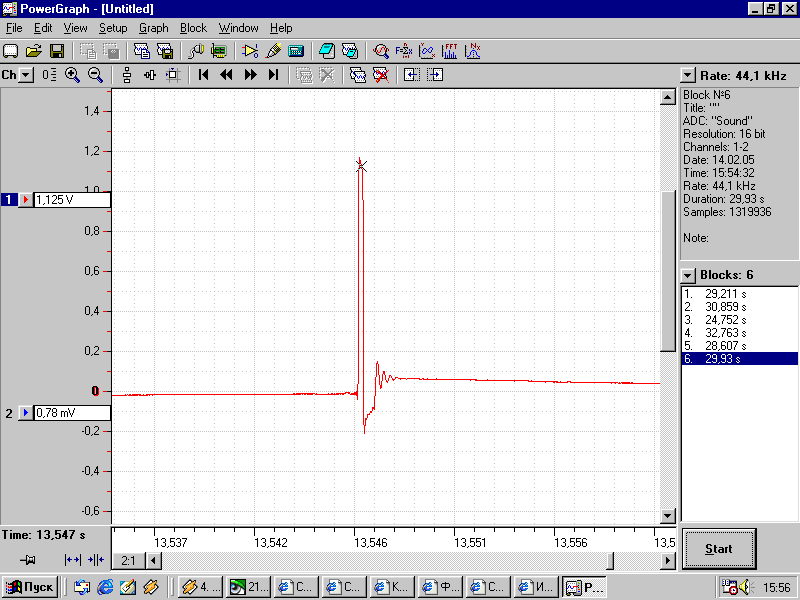Image resolution: width=800 pixels, height=600 pixels.
Task: Click the rewind double-arrow button
Action: click(226, 75)
